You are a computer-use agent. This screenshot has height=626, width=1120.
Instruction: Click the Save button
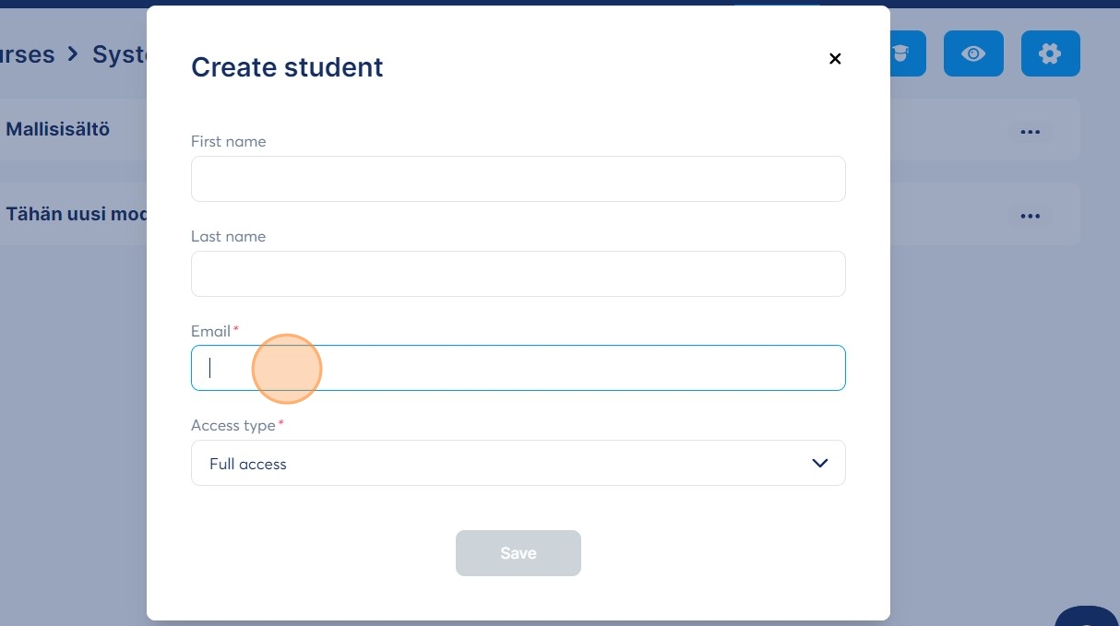point(518,553)
